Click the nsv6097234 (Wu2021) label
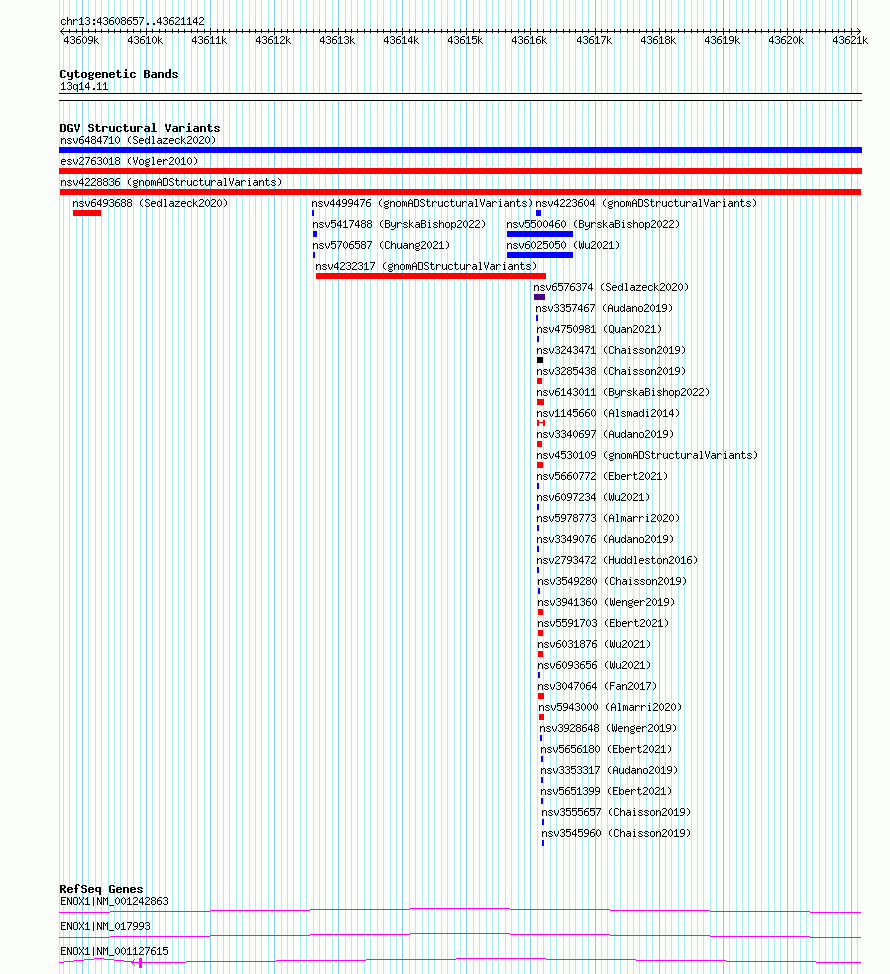The height and width of the screenshot is (974, 890). click(x=593, y=498)
